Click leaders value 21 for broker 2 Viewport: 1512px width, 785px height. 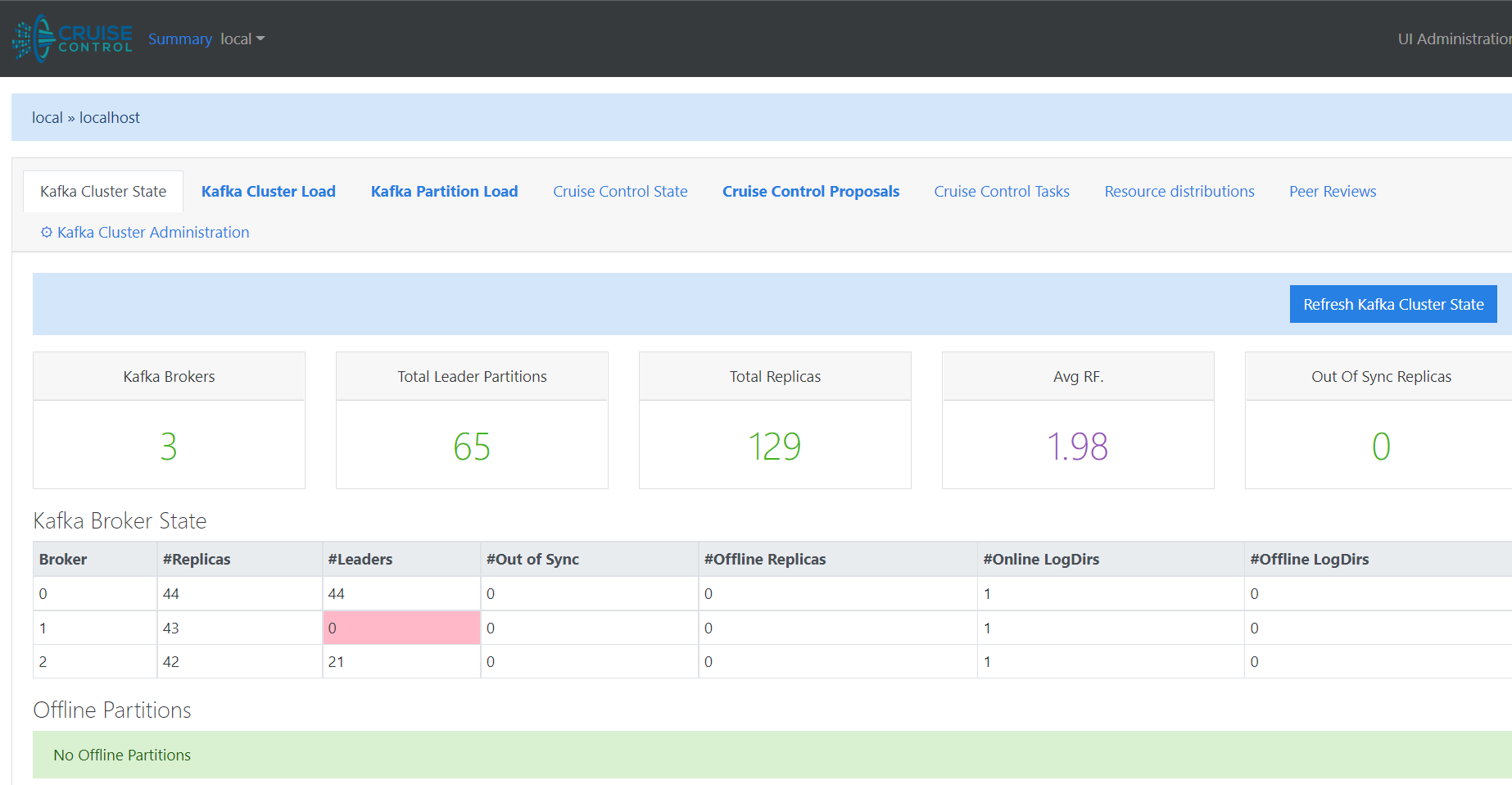(x=336, y=661)
